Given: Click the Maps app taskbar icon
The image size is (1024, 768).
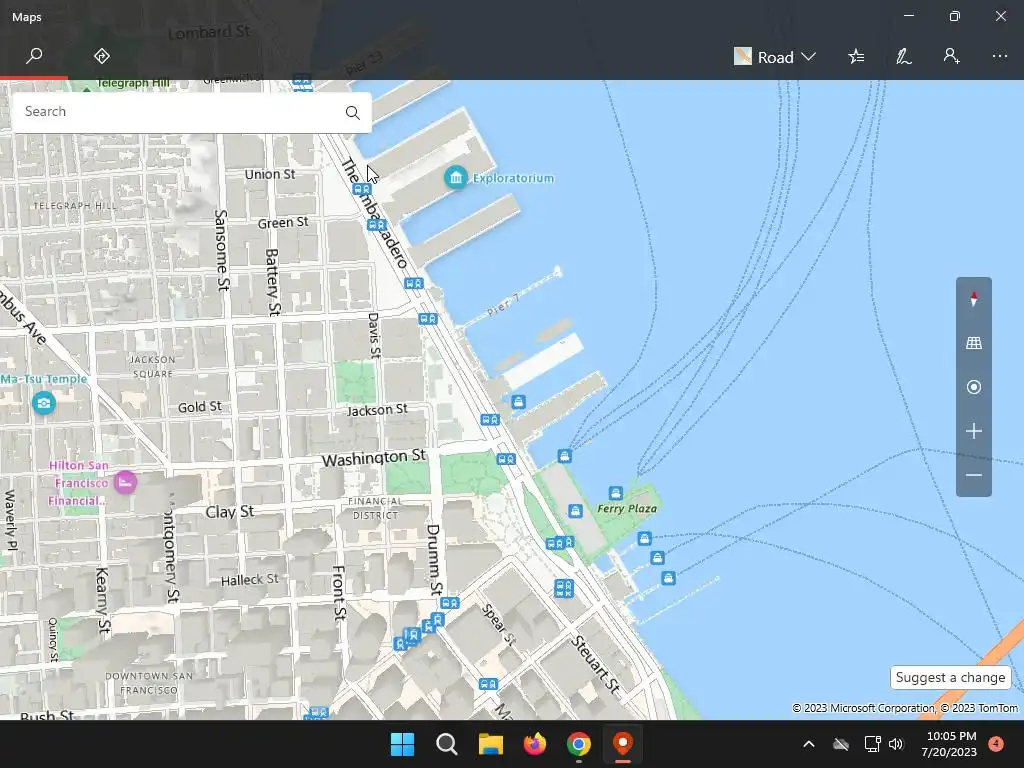Looking at the screenshot, I should tap(623, 744).
